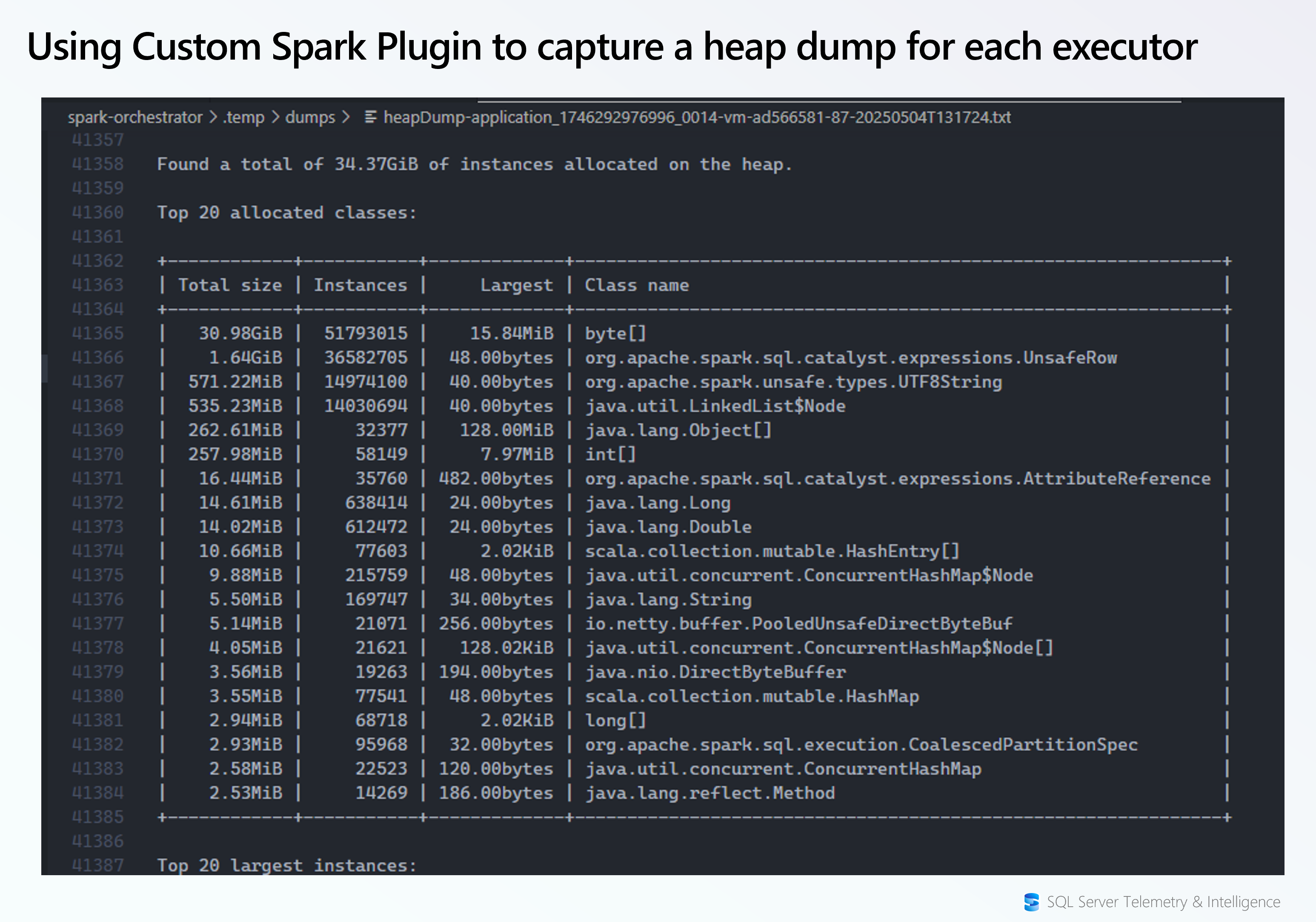Click the text file icon in breadcrumb
Image resolution: width=1316 pixels, height=922 pixels.
tap(371, 117)
